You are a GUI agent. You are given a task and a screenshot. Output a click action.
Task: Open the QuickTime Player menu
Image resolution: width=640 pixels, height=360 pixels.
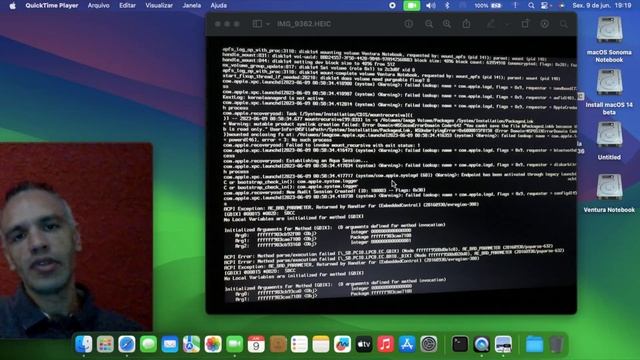tap(51, 5)
